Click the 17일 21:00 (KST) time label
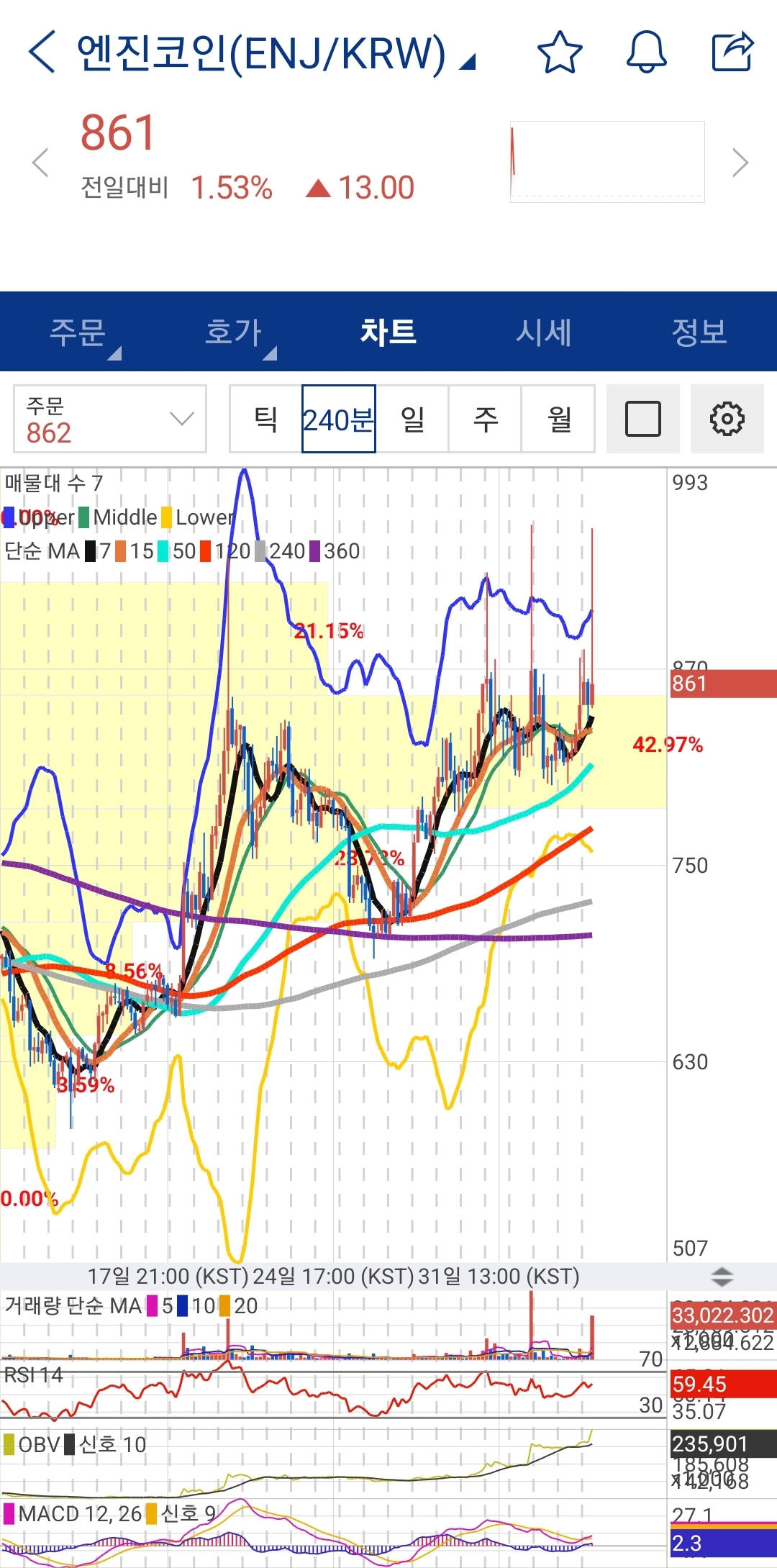Screen dimensions: 777x1568 [168, 1277]
